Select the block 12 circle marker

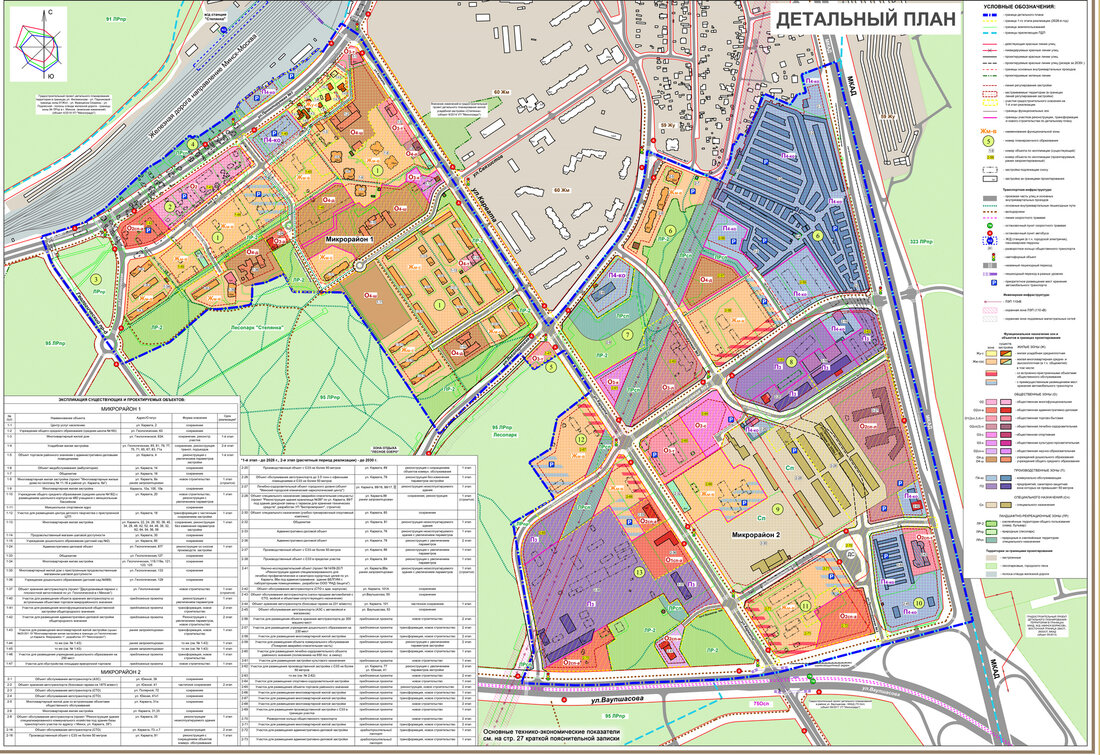(580, 438)
